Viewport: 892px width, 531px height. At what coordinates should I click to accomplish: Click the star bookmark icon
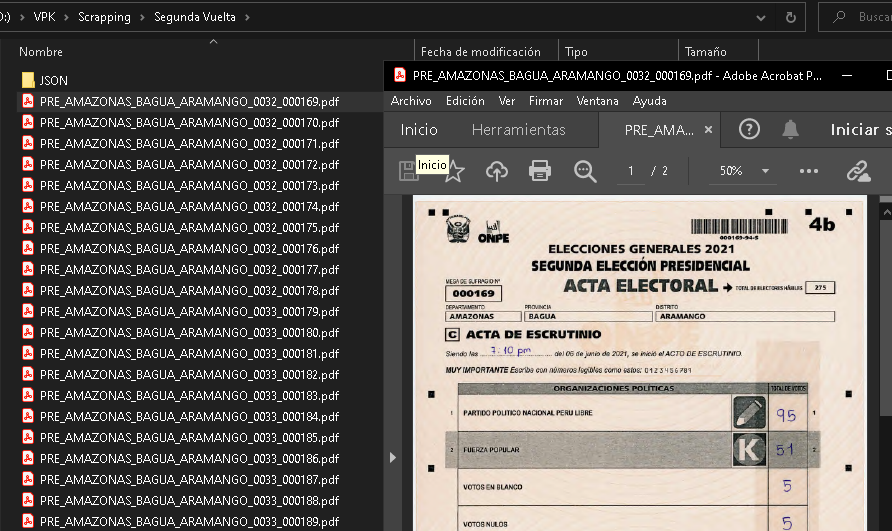455,172
